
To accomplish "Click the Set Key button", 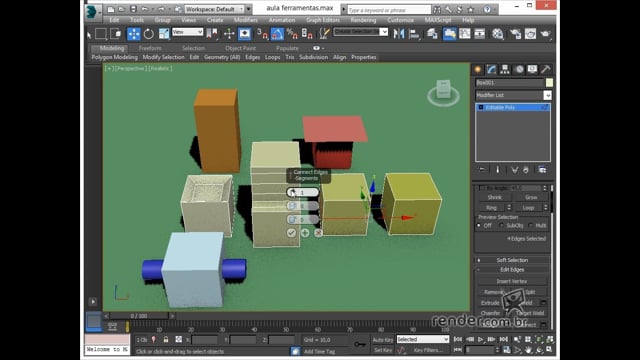I will point(383,350).
